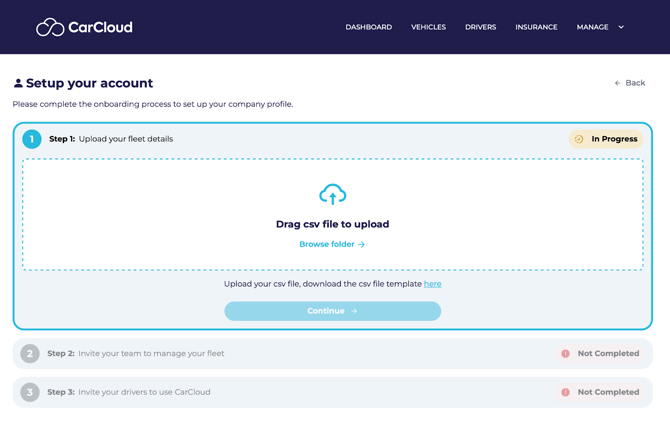
Task: Click Step 2 red alert icon
Action: point(565,353)
